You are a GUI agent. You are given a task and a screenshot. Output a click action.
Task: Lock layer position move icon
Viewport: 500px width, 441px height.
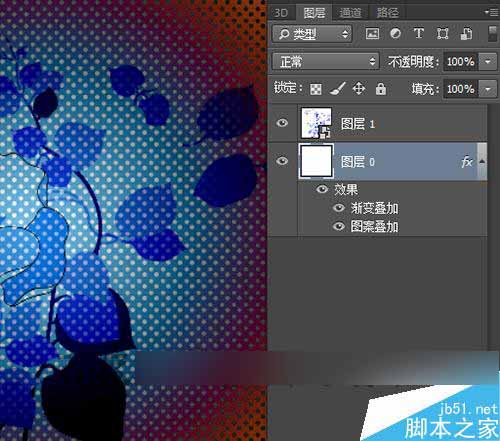click(x=359, y=89)
